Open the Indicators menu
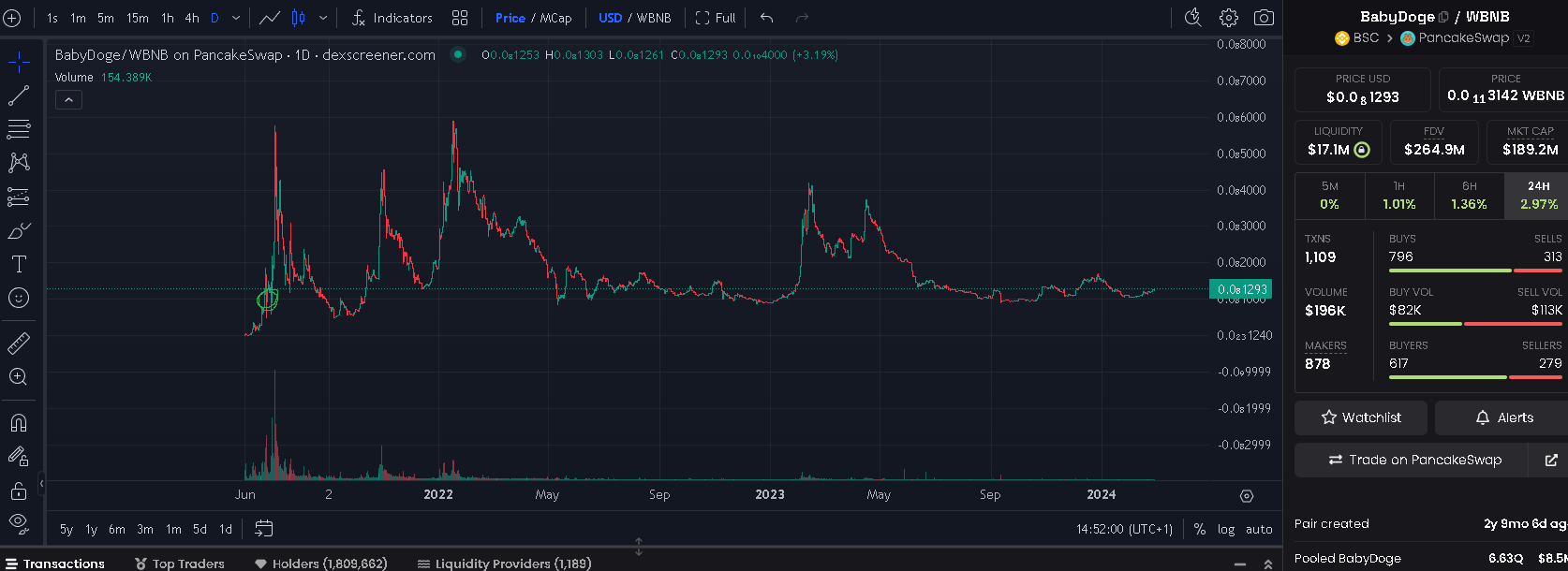 [x=392, y=18]
